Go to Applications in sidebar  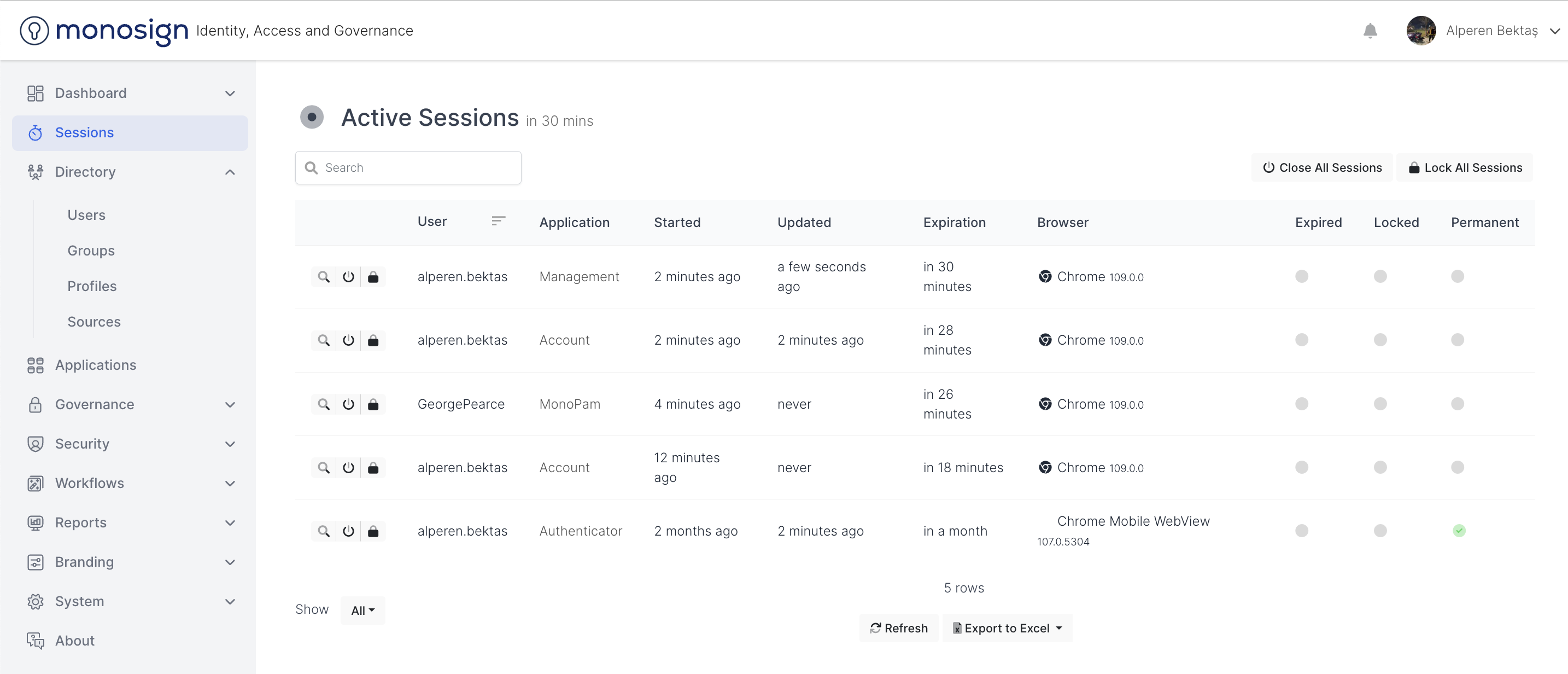96,365
